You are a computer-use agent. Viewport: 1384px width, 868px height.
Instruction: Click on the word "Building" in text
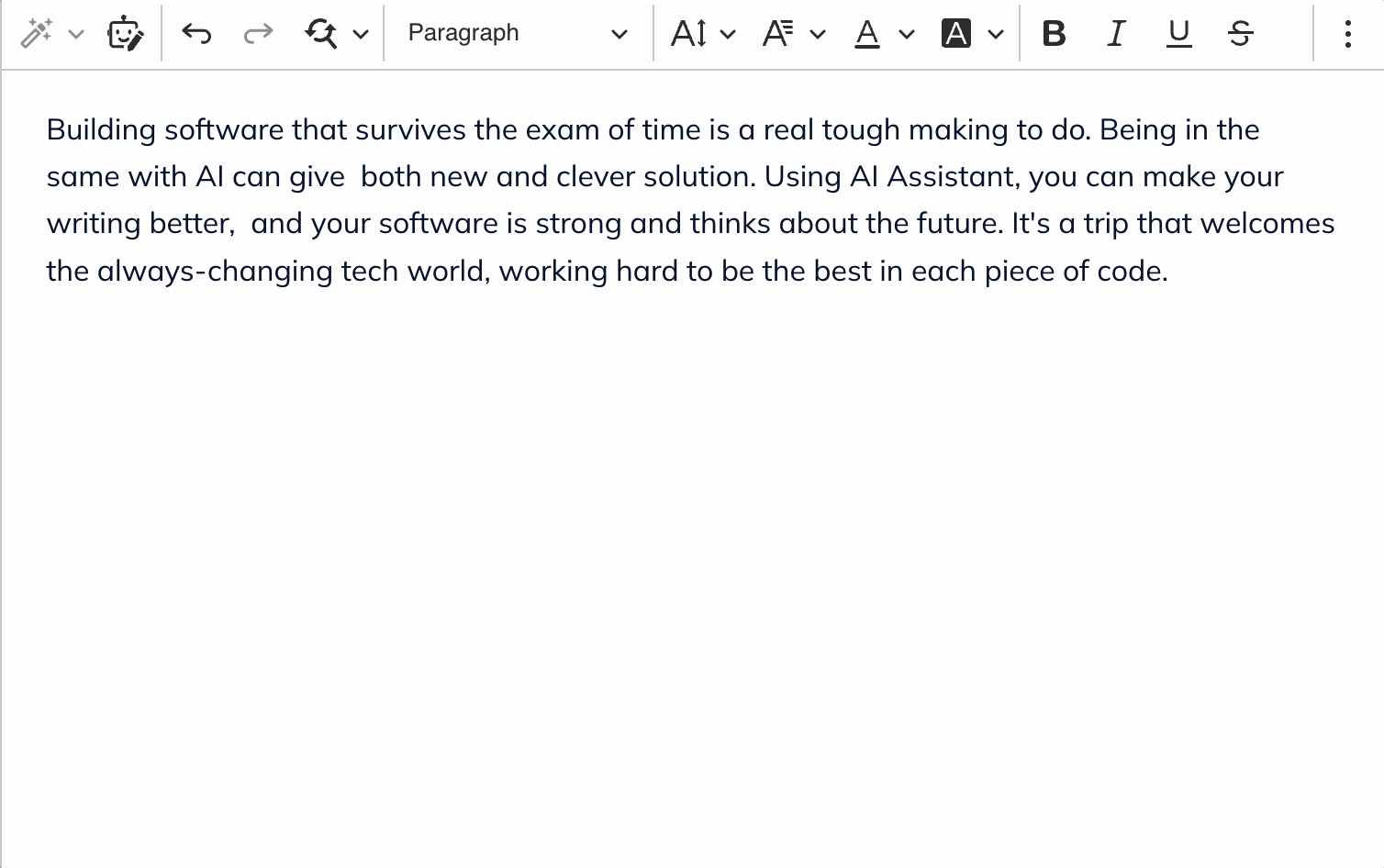point(101,130)
